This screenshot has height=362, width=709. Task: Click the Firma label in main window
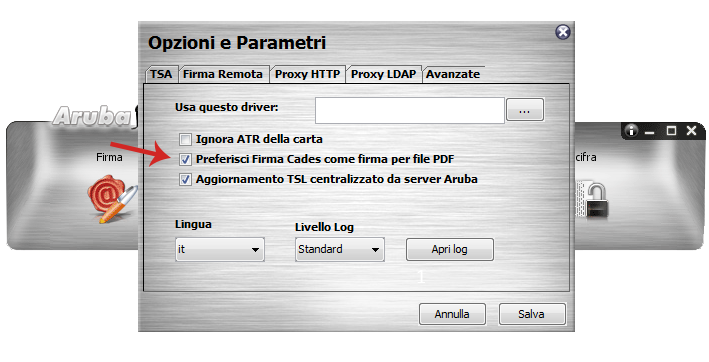pyautogui.click(x=109, y=157)
